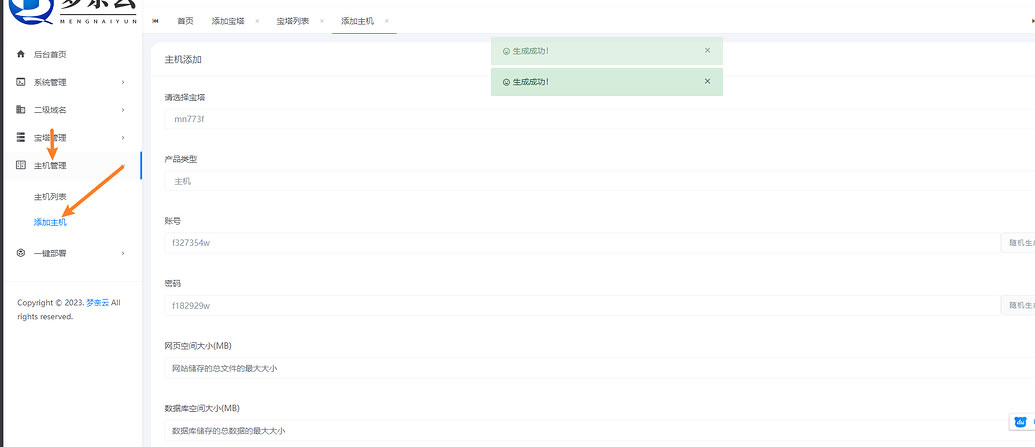The image size is (1035, 447).
Task: Open the 产品类型 dropdown
Action: click(x=580, y=181)
